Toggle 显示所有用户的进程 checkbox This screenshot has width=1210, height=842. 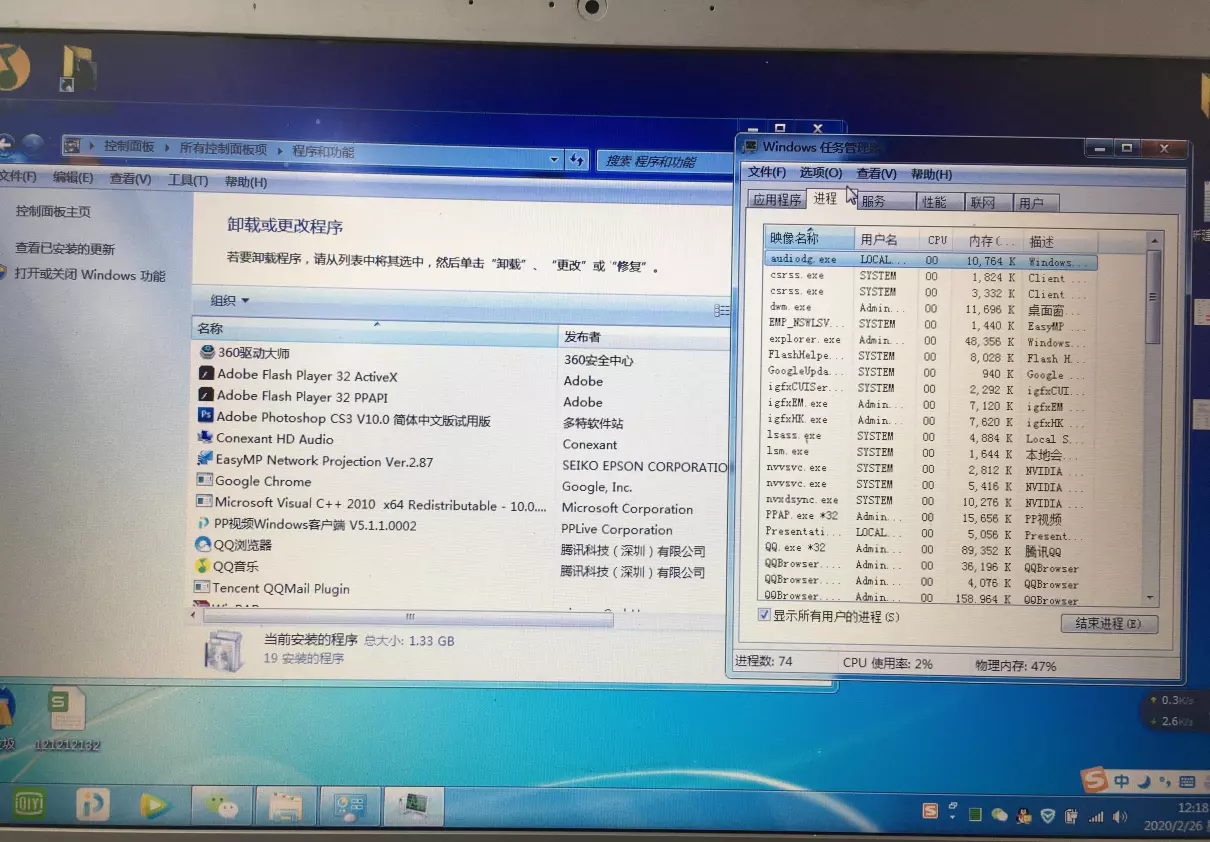click(764, 615)
